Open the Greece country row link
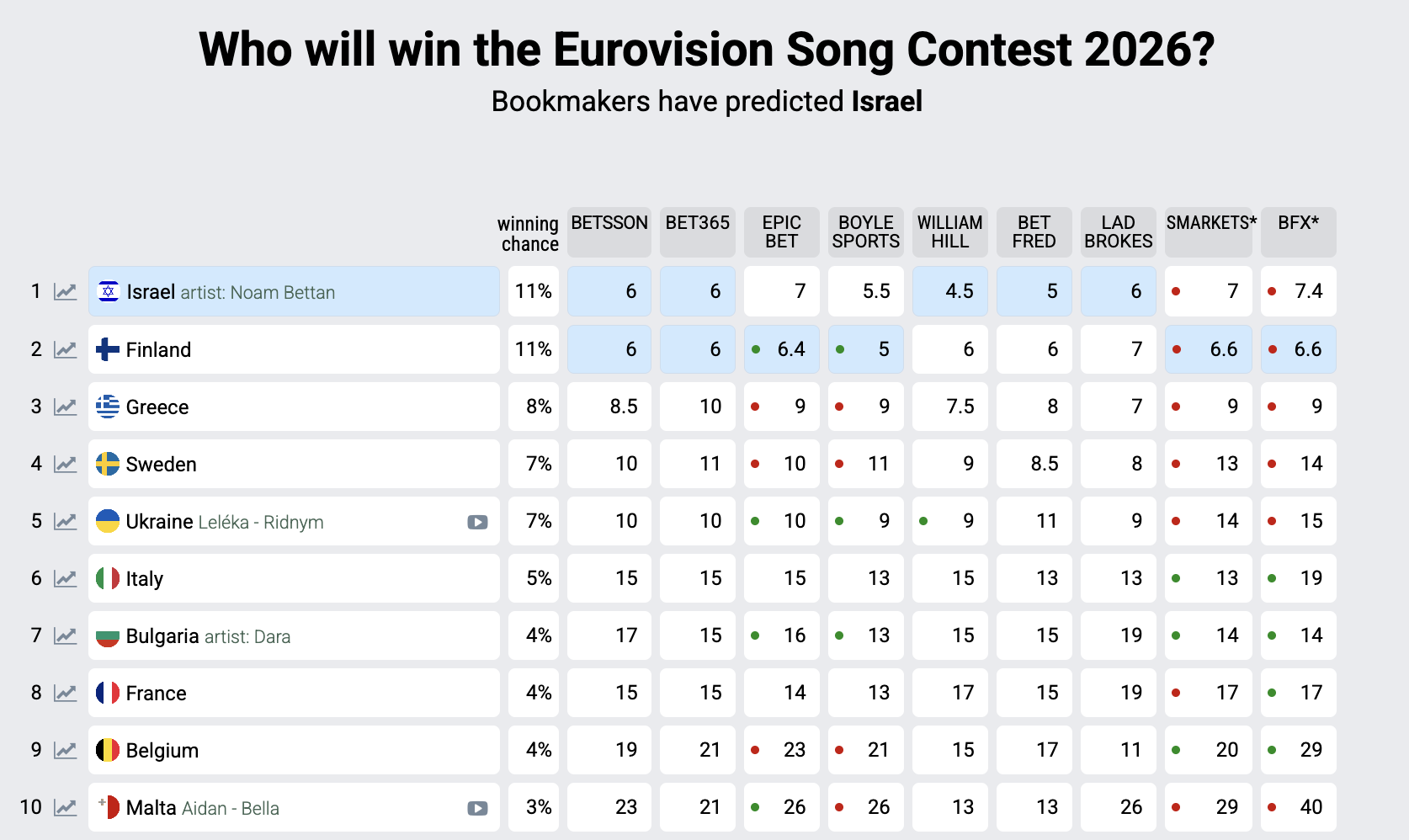This screenshot has width=1409, height=840. (x=157, y=407)
